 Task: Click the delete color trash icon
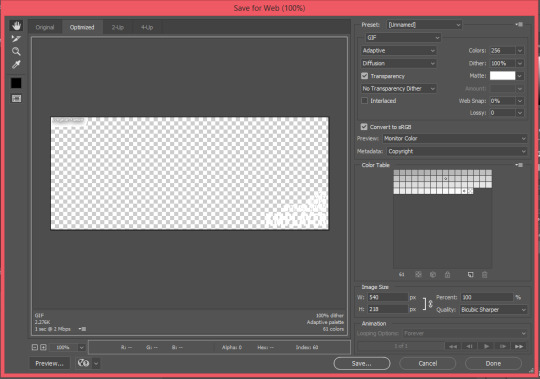[x=485, y=275]
